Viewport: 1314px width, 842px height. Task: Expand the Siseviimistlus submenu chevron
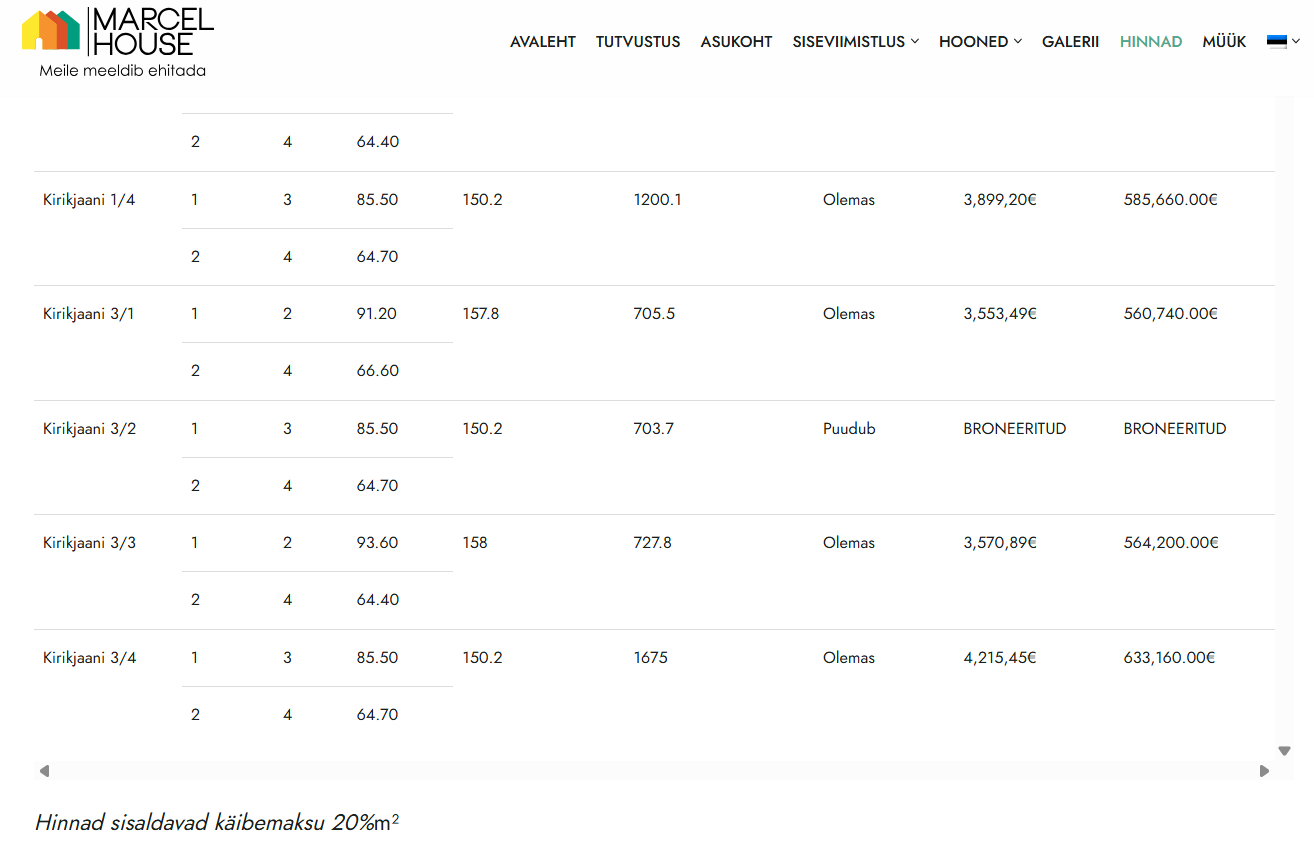(x=915, y=42)
